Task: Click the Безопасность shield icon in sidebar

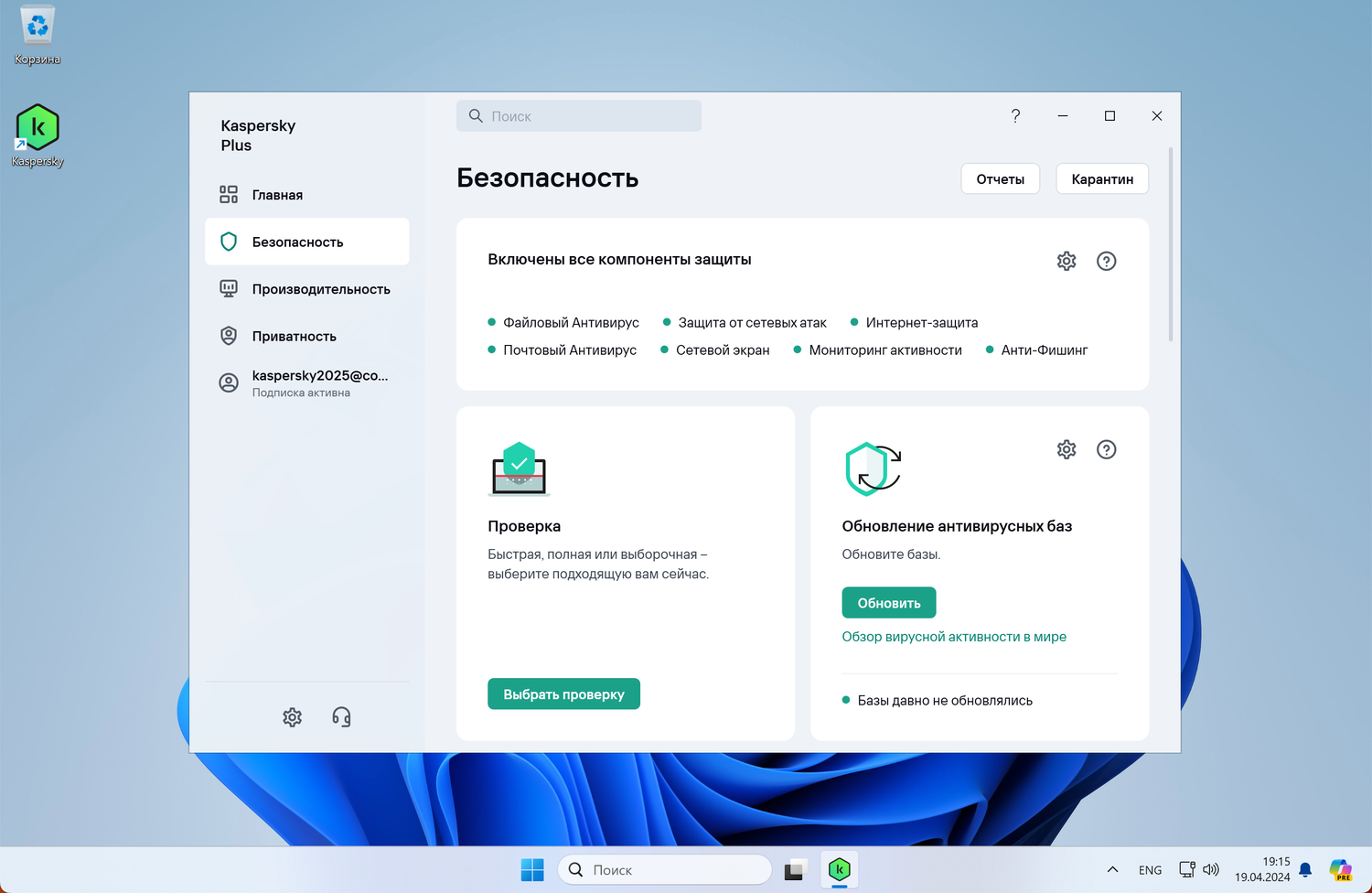Action: pos(229,242)
